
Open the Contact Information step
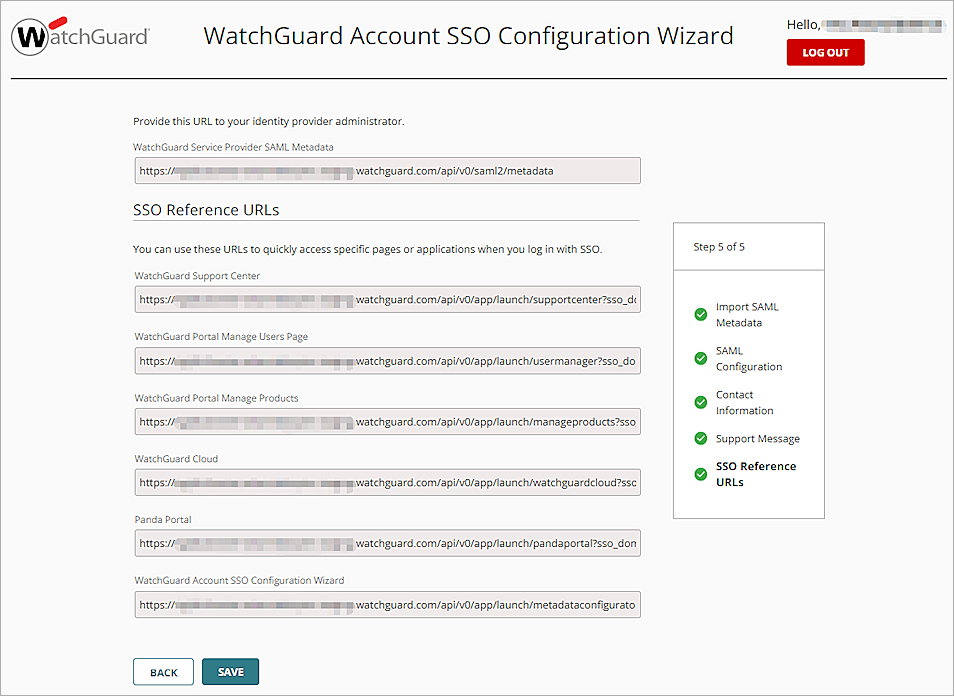point(745,402)
